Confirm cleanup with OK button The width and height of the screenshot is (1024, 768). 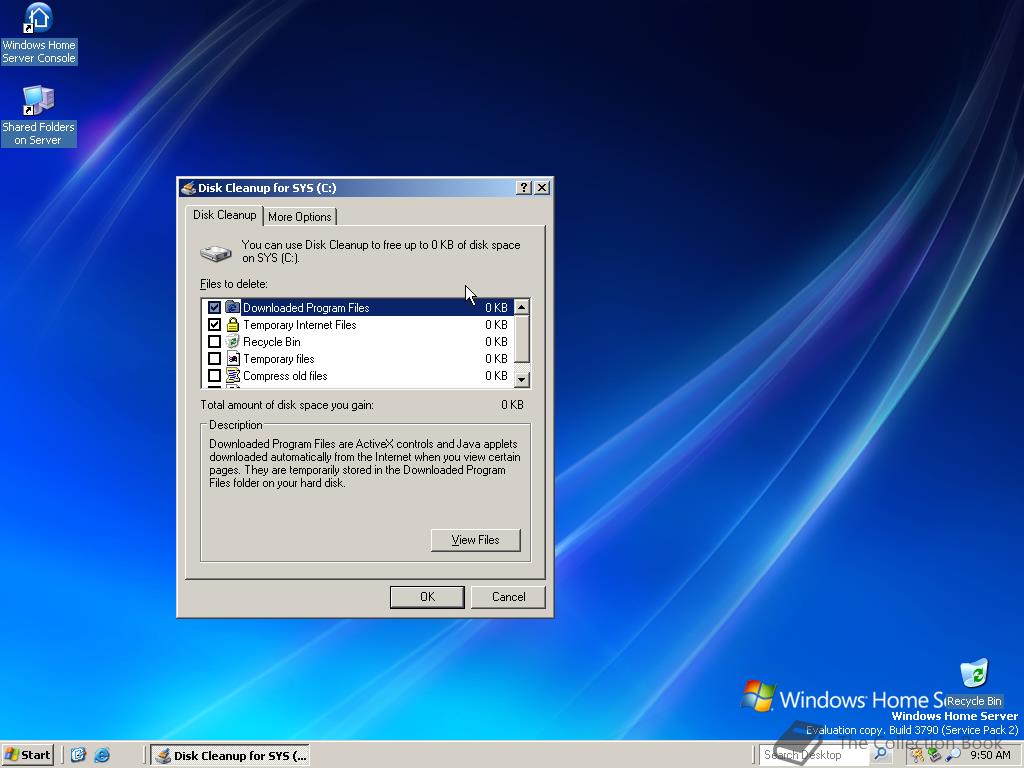427,596
